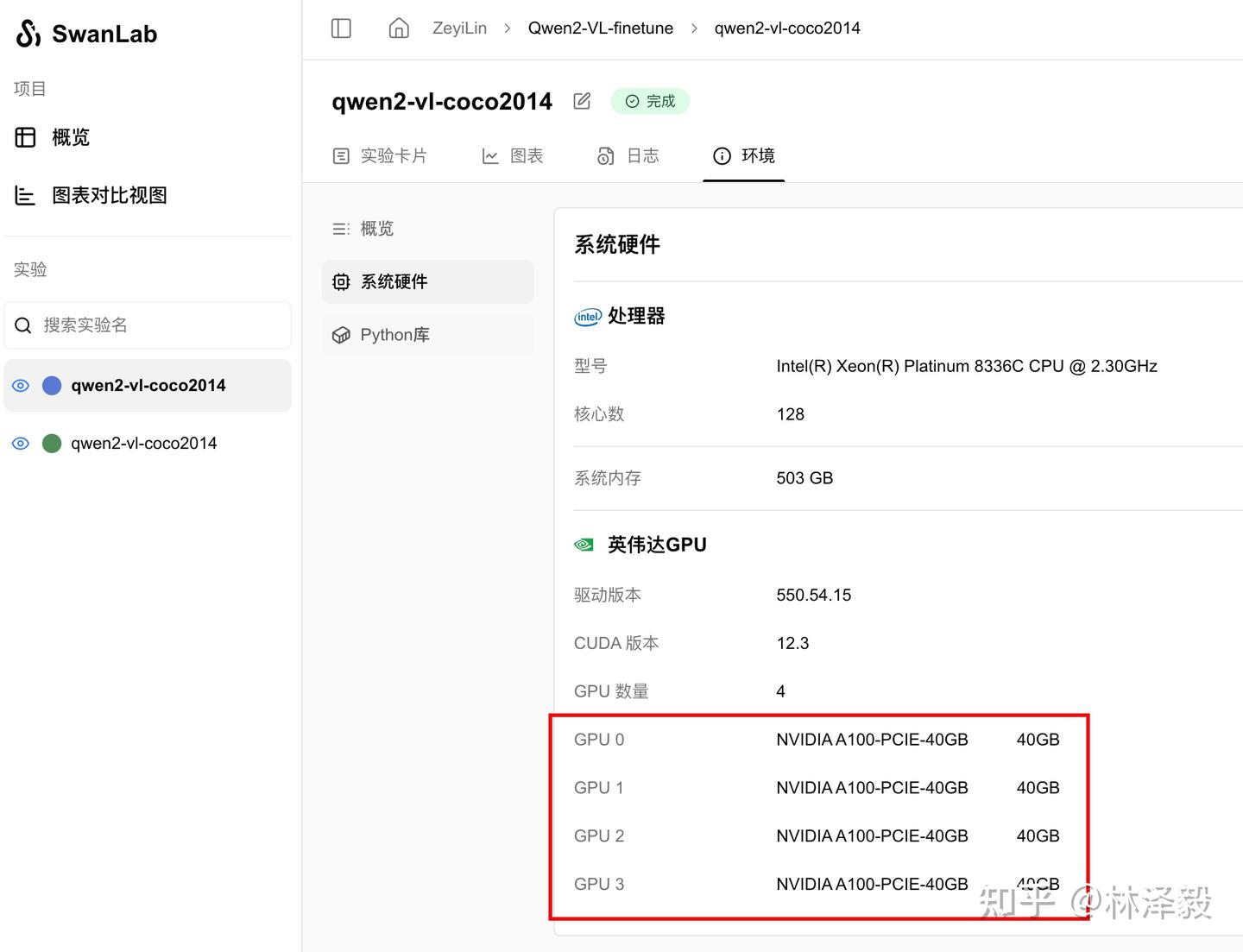Navigate to Qwen2-VL-finetune project breadcrumb
The width and height of the screenshot is (1243, 952).
pos(600,28)
